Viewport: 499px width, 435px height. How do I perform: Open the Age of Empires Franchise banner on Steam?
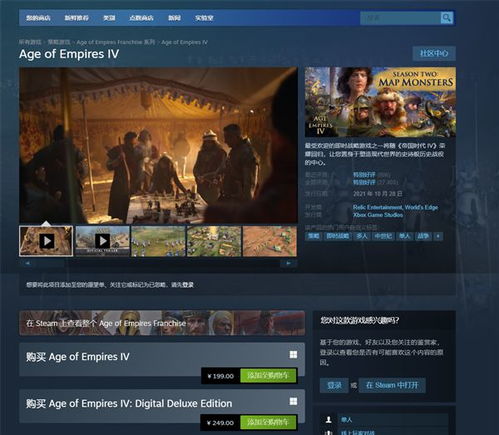pos(162,323)
